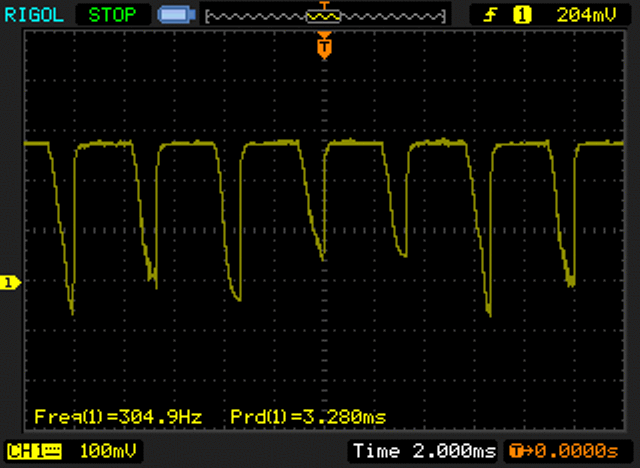The image size is (640, 468).
Task: Click the waveform memory position overview bar
Action: pyautogui.click(x=325, y=16)
